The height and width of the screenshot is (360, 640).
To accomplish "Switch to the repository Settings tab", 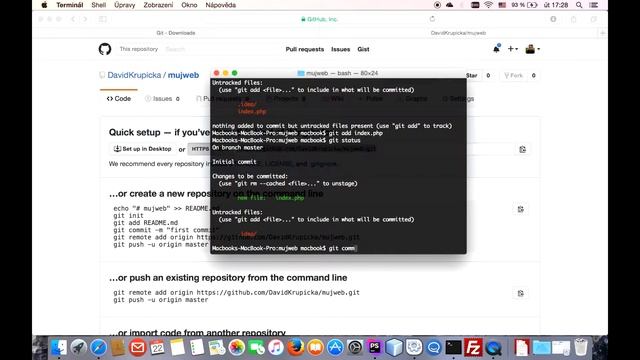I will point(458,99).
